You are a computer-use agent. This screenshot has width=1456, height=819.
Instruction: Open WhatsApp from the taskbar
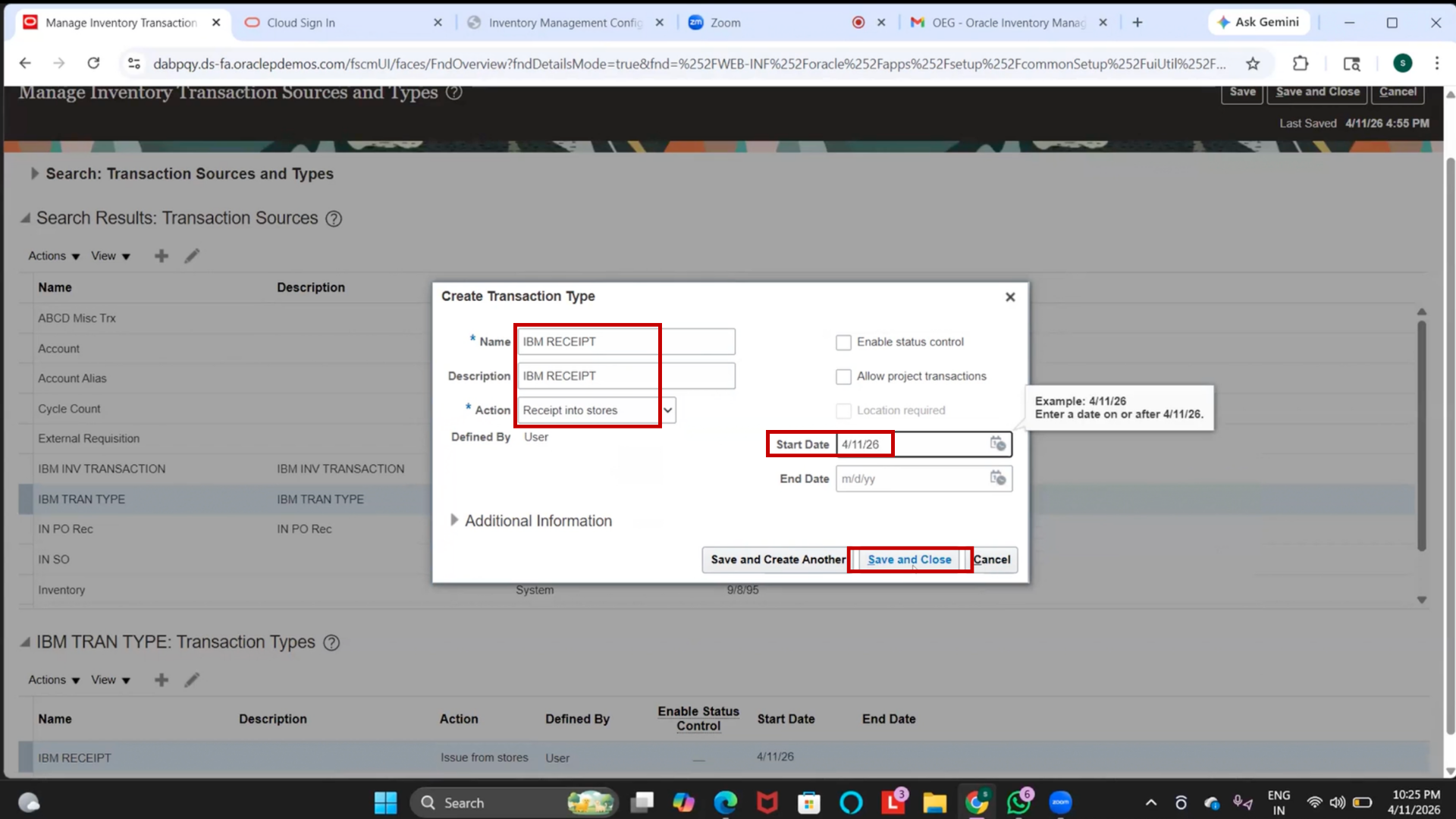[1018, 802]
